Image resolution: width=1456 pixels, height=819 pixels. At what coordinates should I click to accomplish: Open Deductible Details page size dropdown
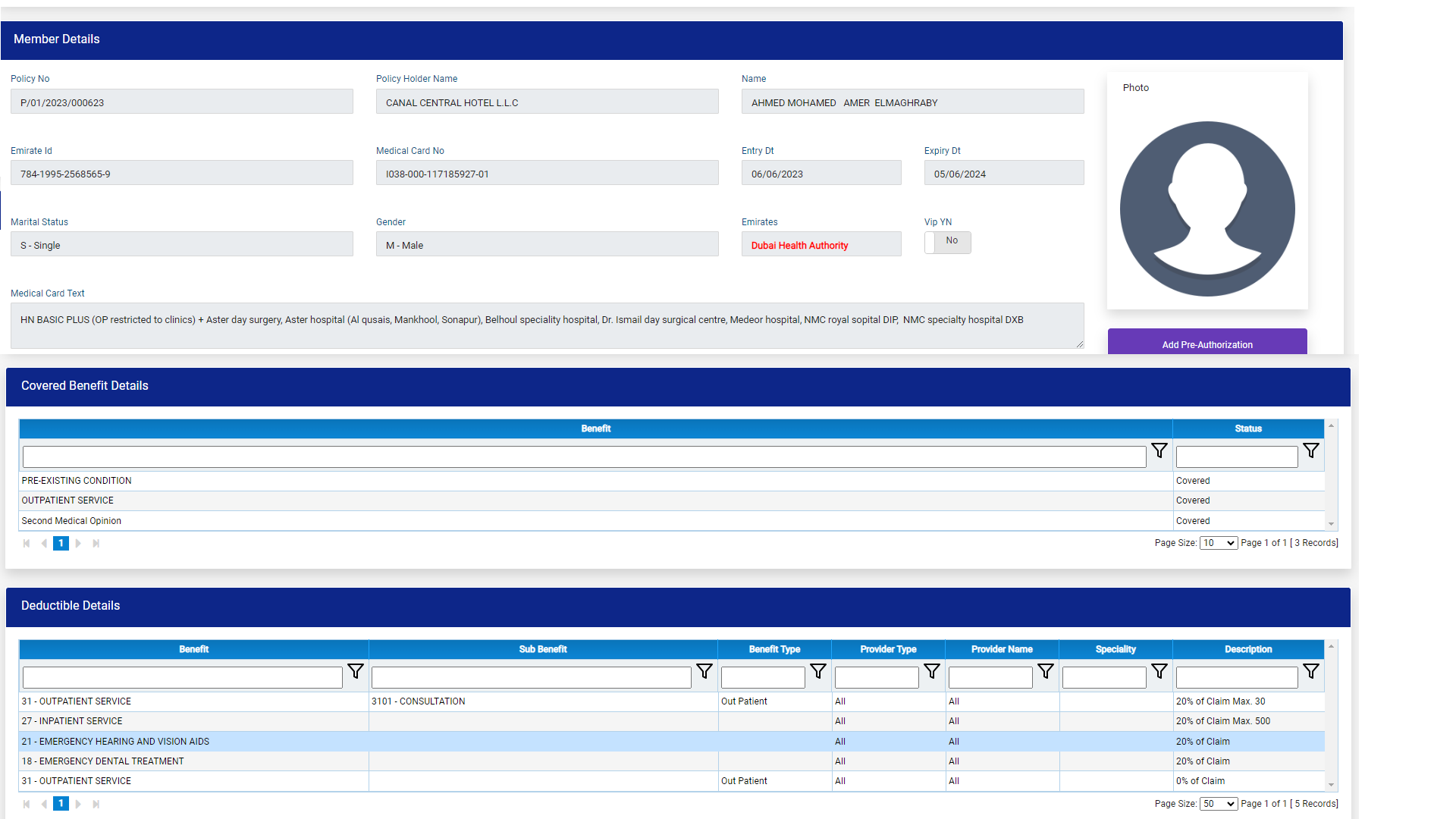click(1218, 804)
